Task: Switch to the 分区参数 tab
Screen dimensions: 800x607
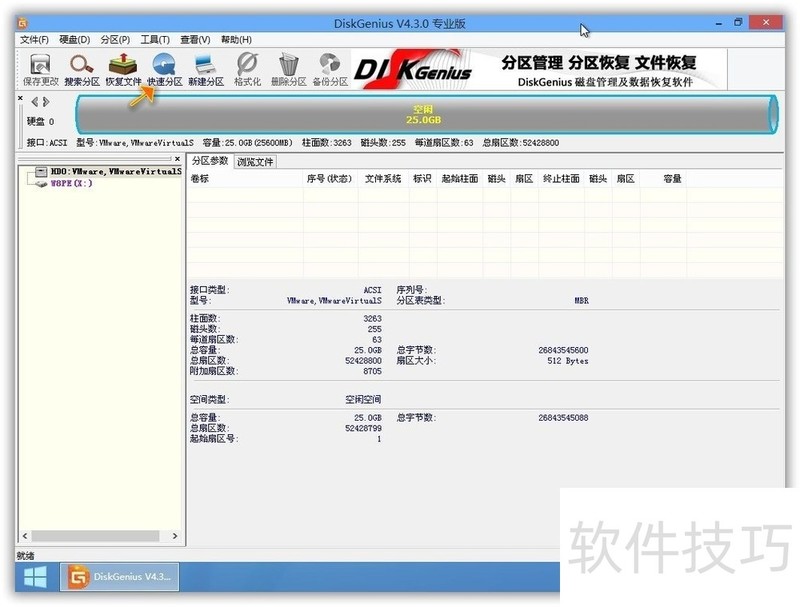Action: click(x=210, y=161)
